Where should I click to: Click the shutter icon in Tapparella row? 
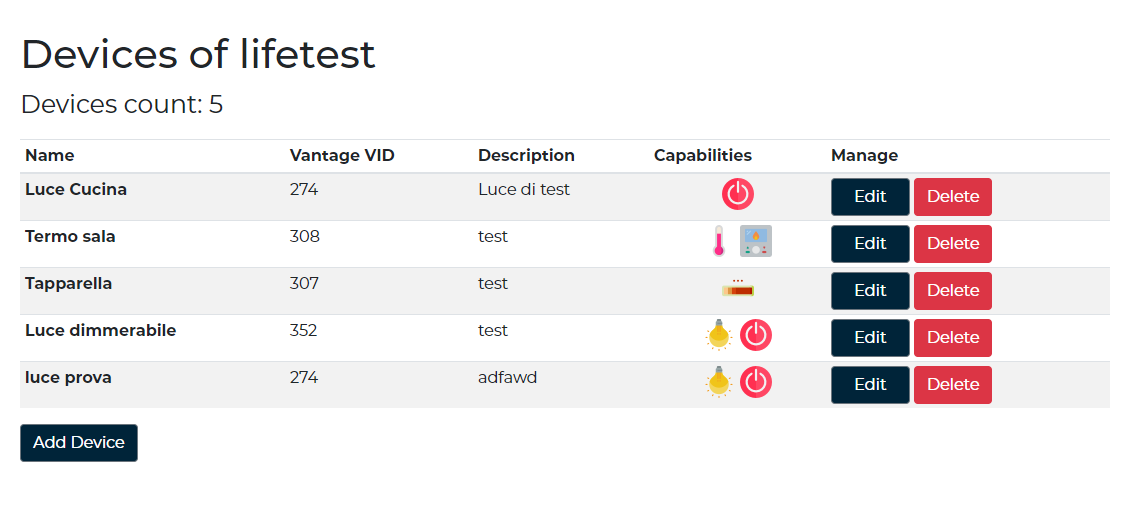point(738,289)
